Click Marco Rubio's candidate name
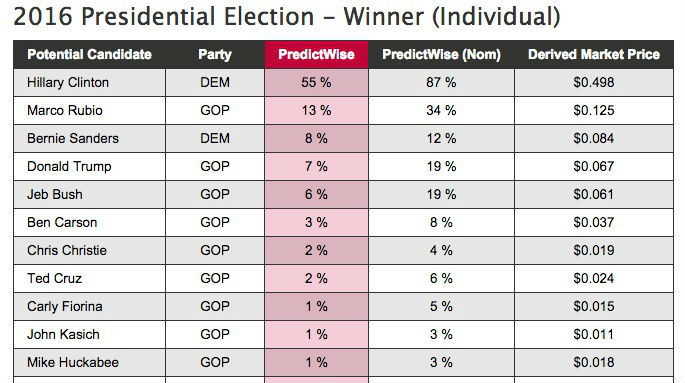The image size is (685, 383). pos(65,110)
